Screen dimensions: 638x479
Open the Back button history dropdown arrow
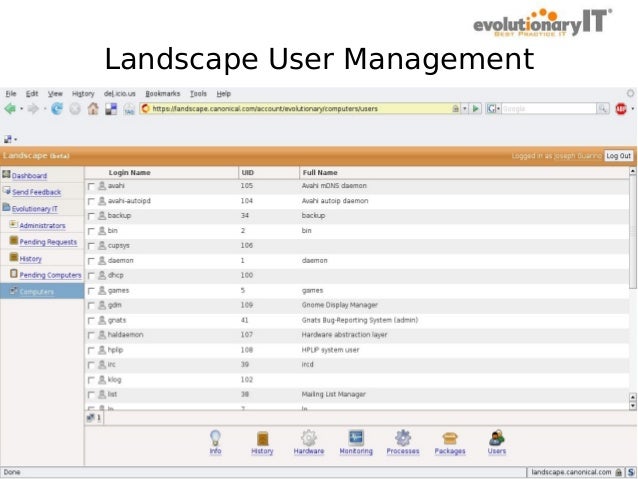click(x=22, y=109)
